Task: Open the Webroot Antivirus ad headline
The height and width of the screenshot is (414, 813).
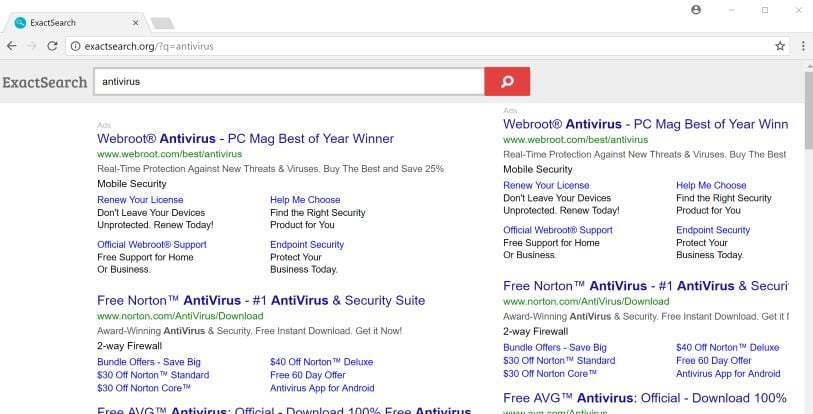Action: click(x=245, y=139)
